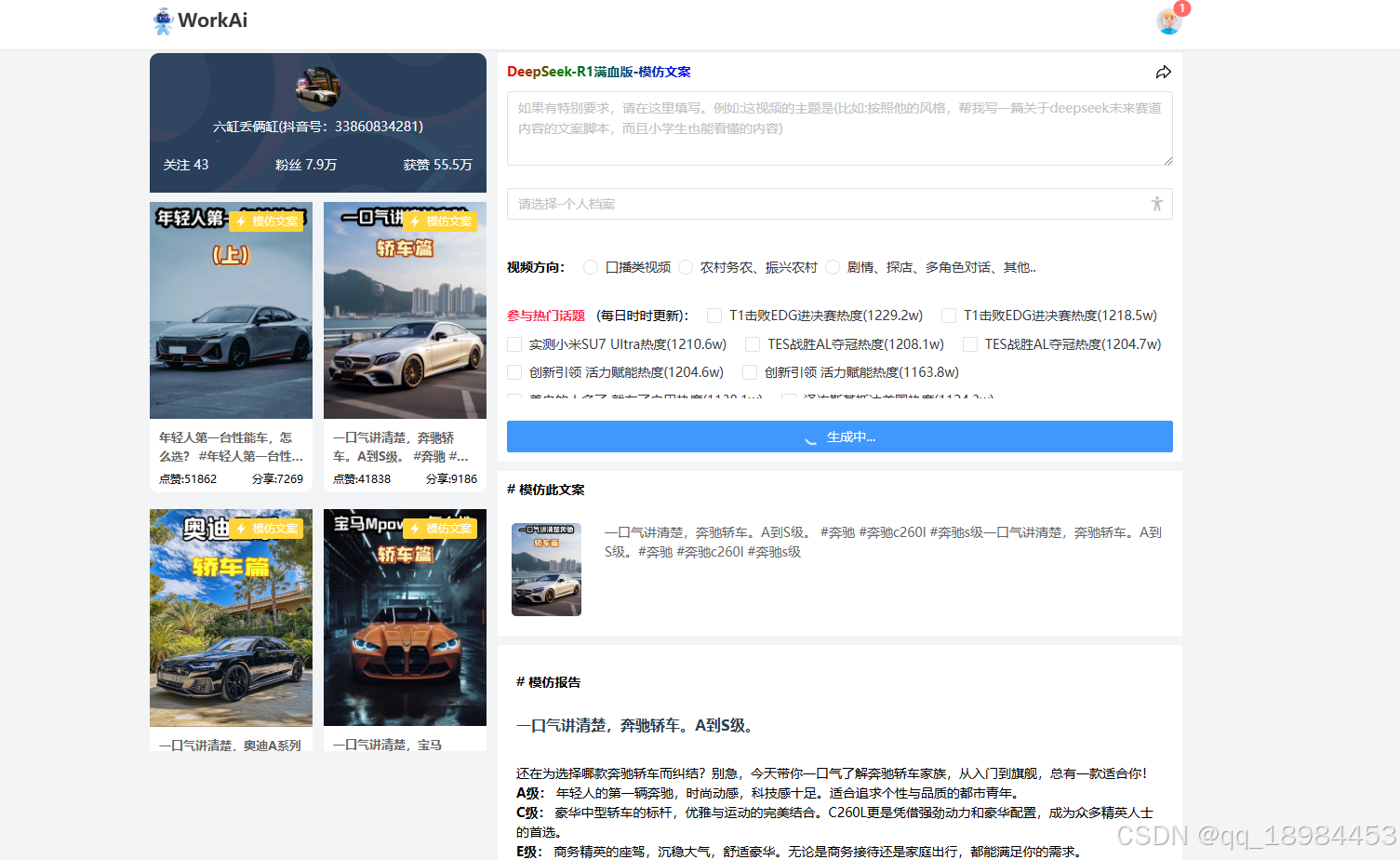Click 粉丝 7.9万 stat
Viewport: 1400px width, 860px height.
pos(306,165)
